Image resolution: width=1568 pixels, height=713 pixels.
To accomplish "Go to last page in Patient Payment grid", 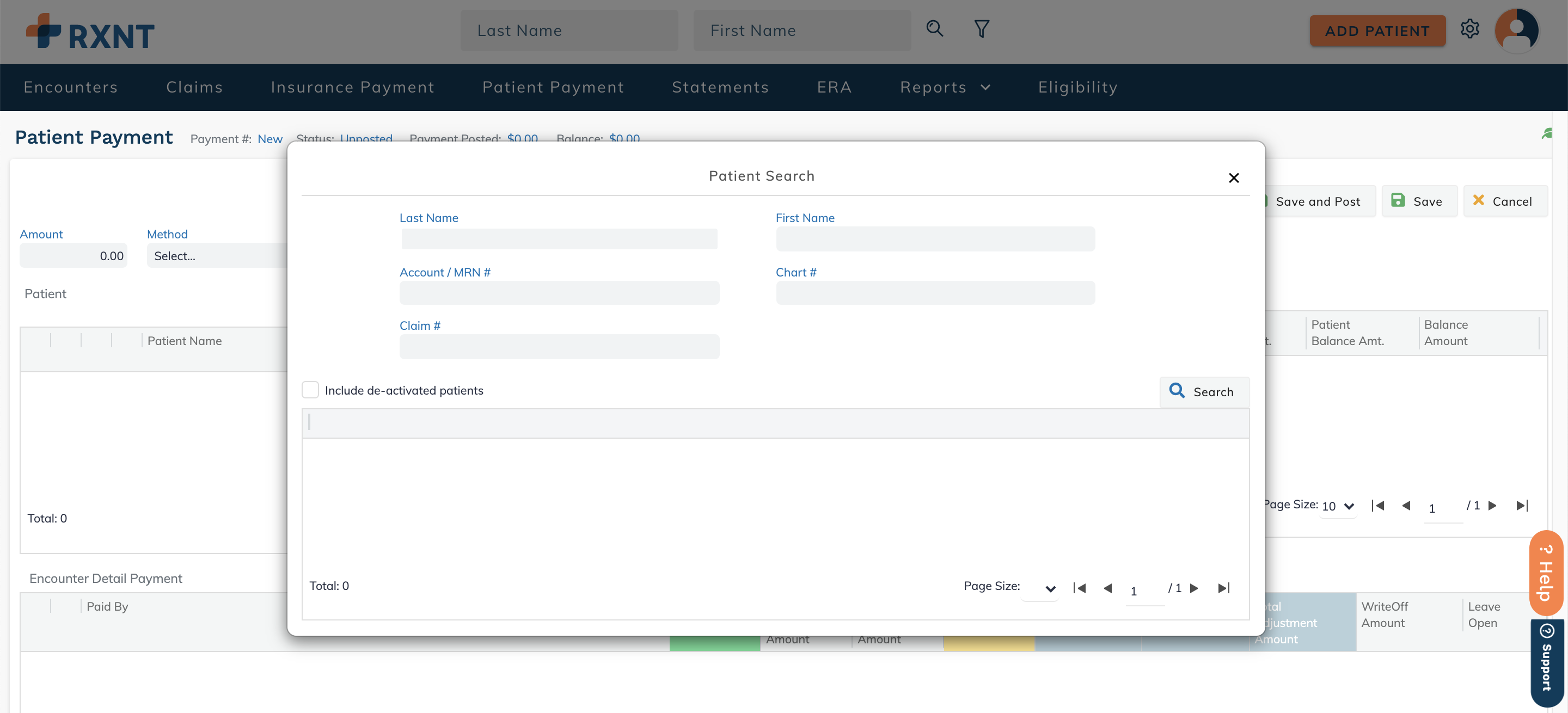I will [x=1522, y=505].
